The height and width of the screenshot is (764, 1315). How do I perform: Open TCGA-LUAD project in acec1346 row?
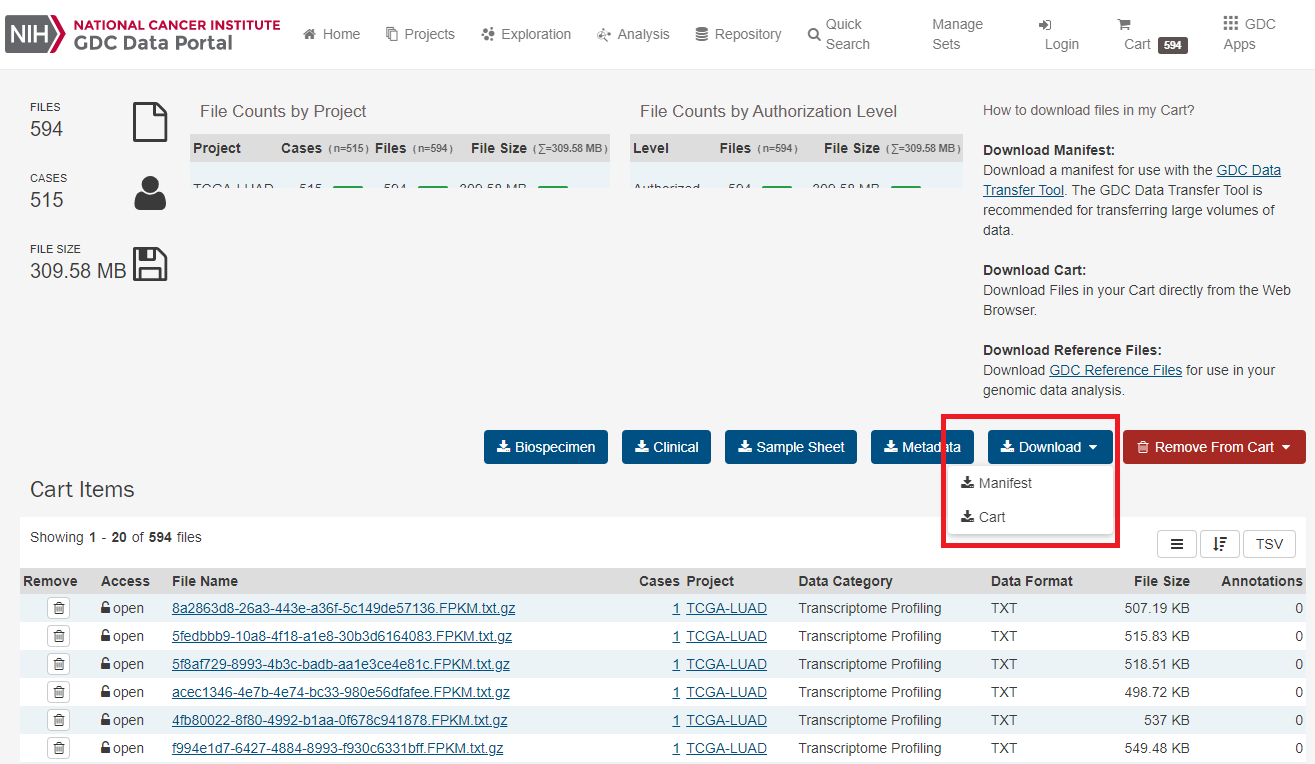[x=726, y=692]
